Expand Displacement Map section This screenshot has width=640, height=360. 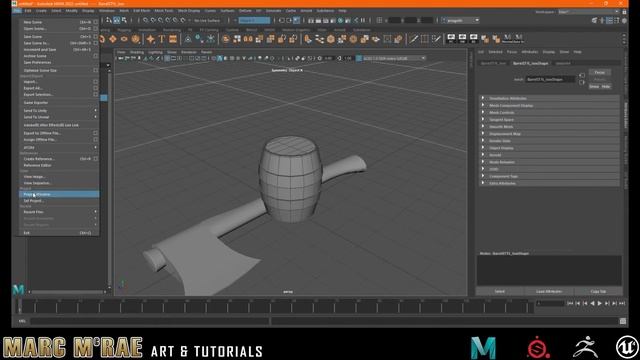[549, 134]
